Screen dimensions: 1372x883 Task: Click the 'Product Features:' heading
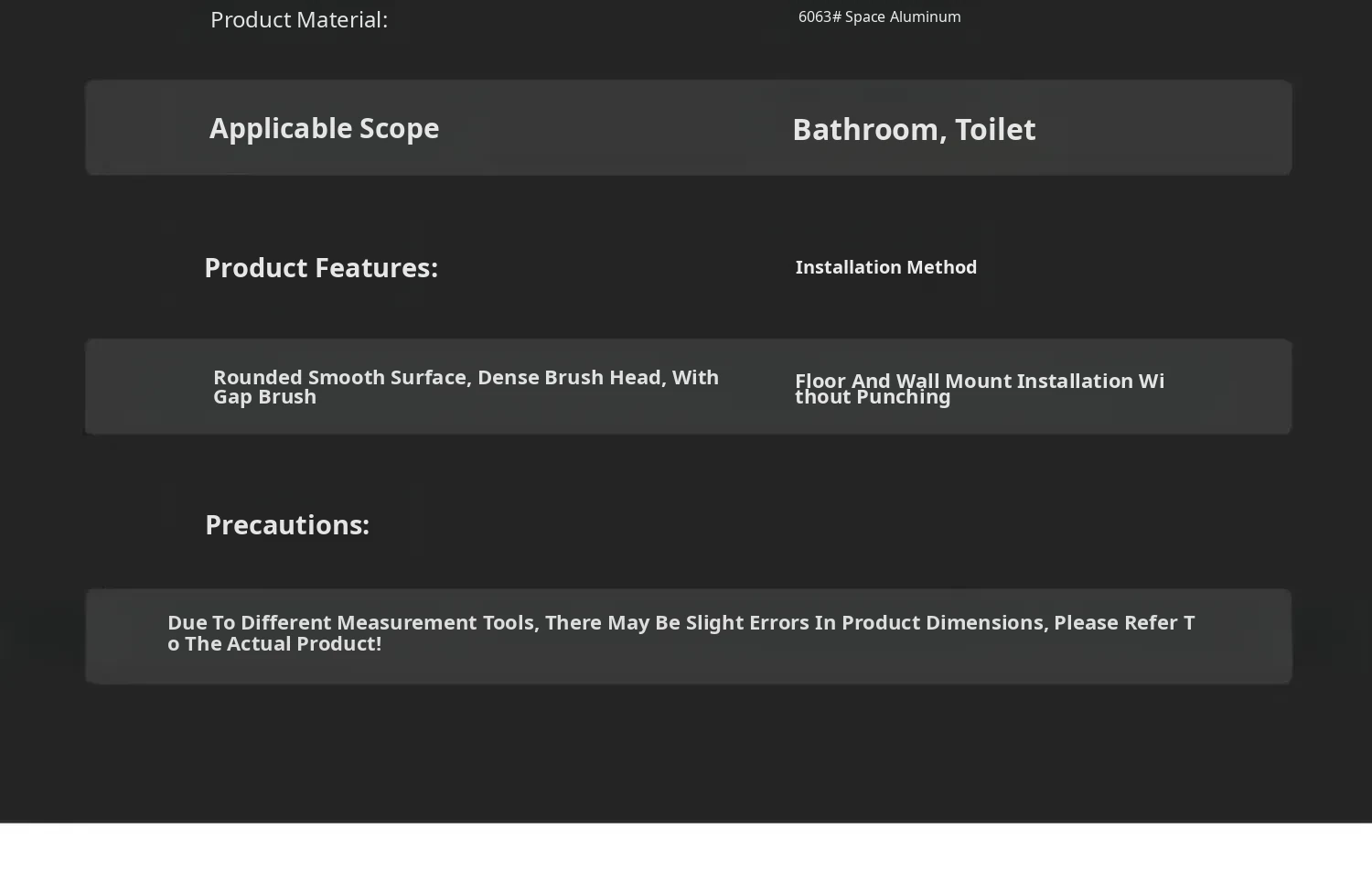[321, 267]
